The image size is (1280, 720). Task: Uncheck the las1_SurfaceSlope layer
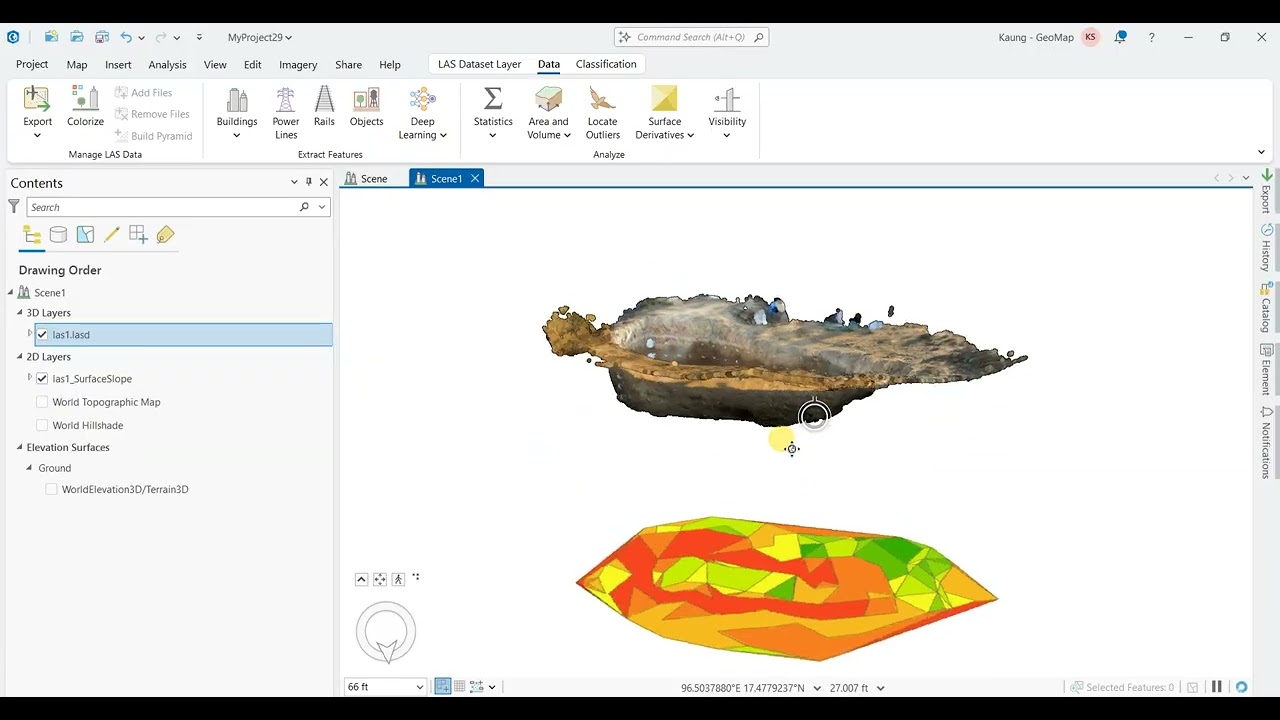(x=42, y=379)
